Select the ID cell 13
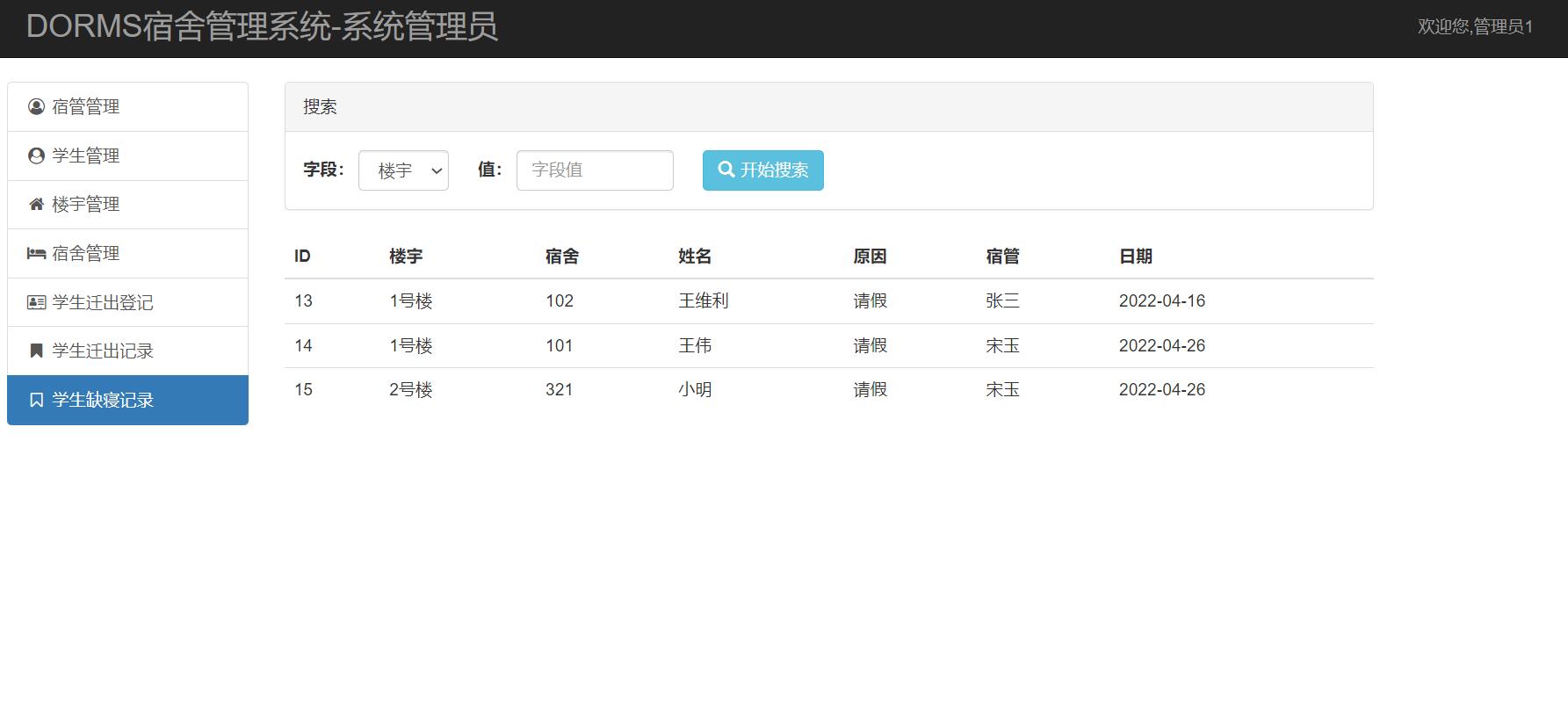 (x=303, y=301)
